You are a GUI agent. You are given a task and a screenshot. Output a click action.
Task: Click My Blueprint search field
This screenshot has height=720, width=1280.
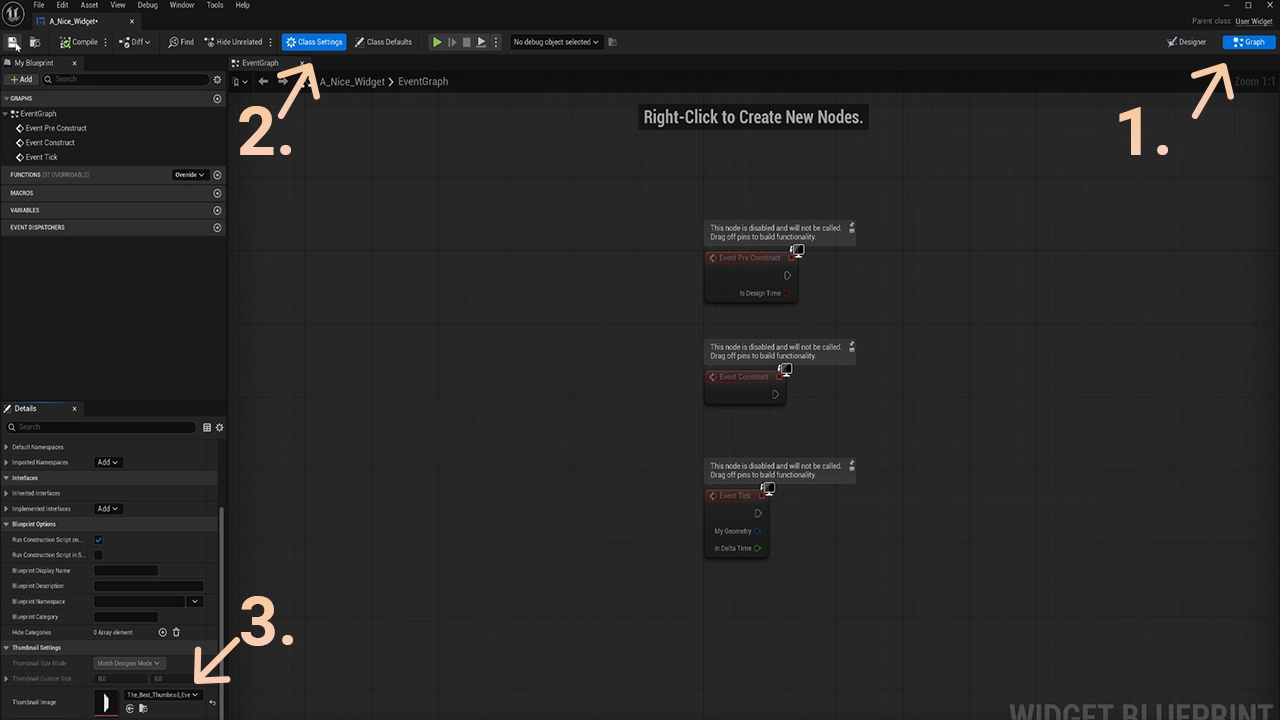[124, 79]
